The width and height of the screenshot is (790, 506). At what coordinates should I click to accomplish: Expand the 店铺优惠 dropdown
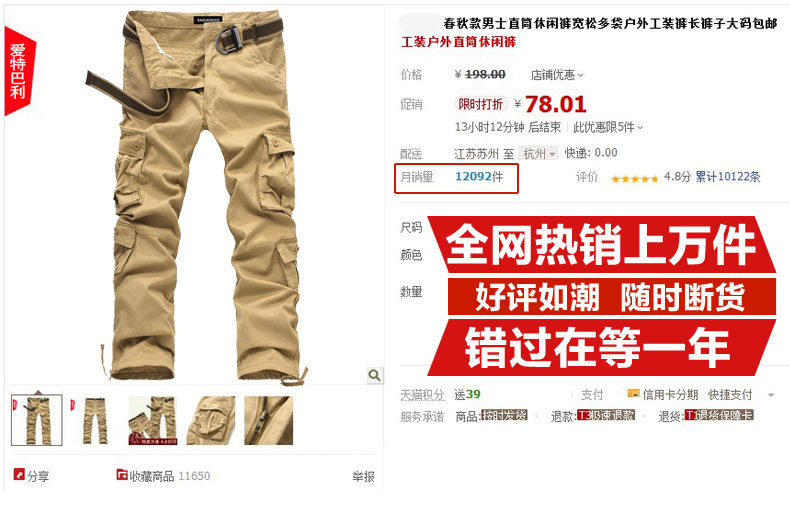pyautogui.click(x=557, y=75)
